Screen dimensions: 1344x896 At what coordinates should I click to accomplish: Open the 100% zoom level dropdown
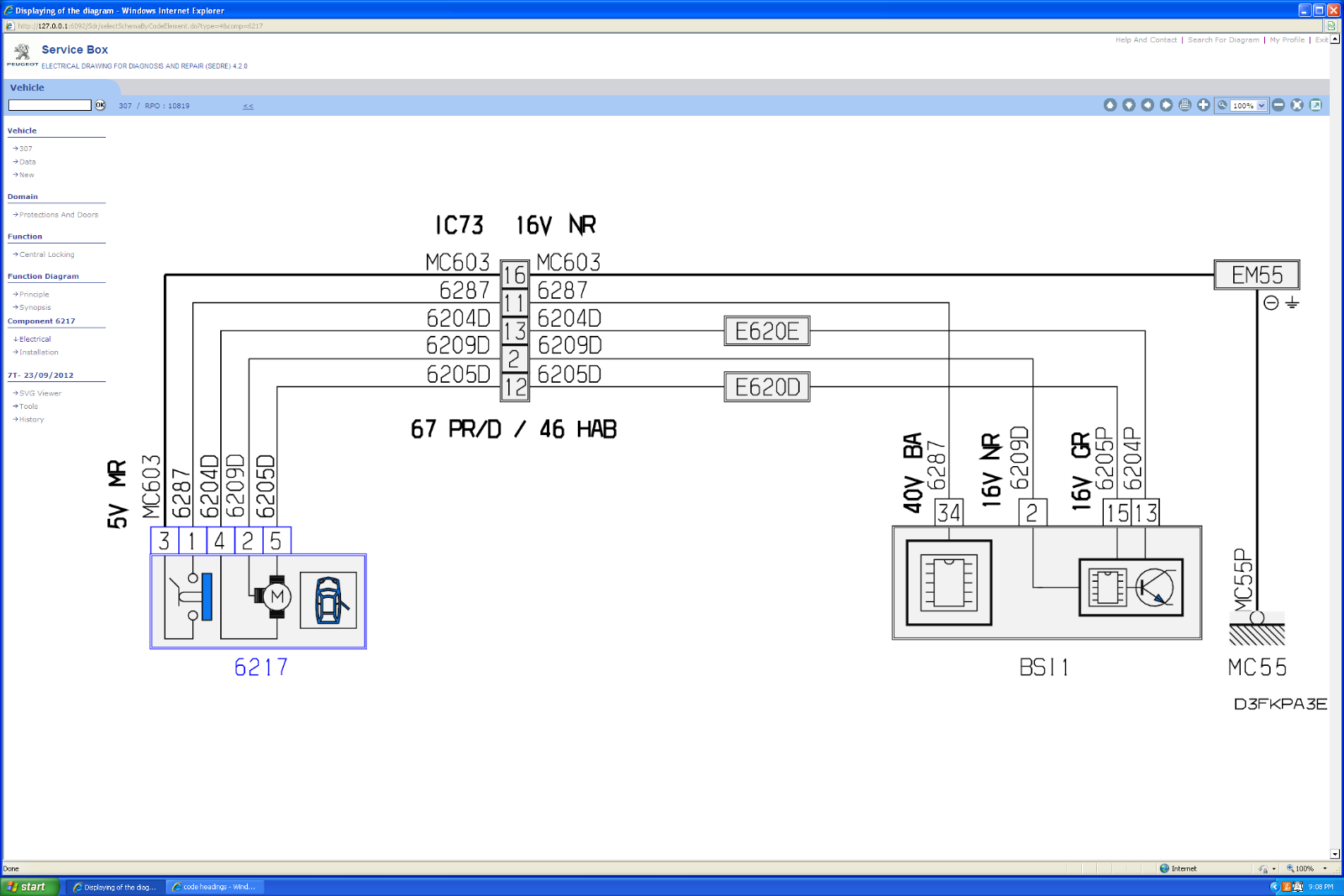[1249, 106]
